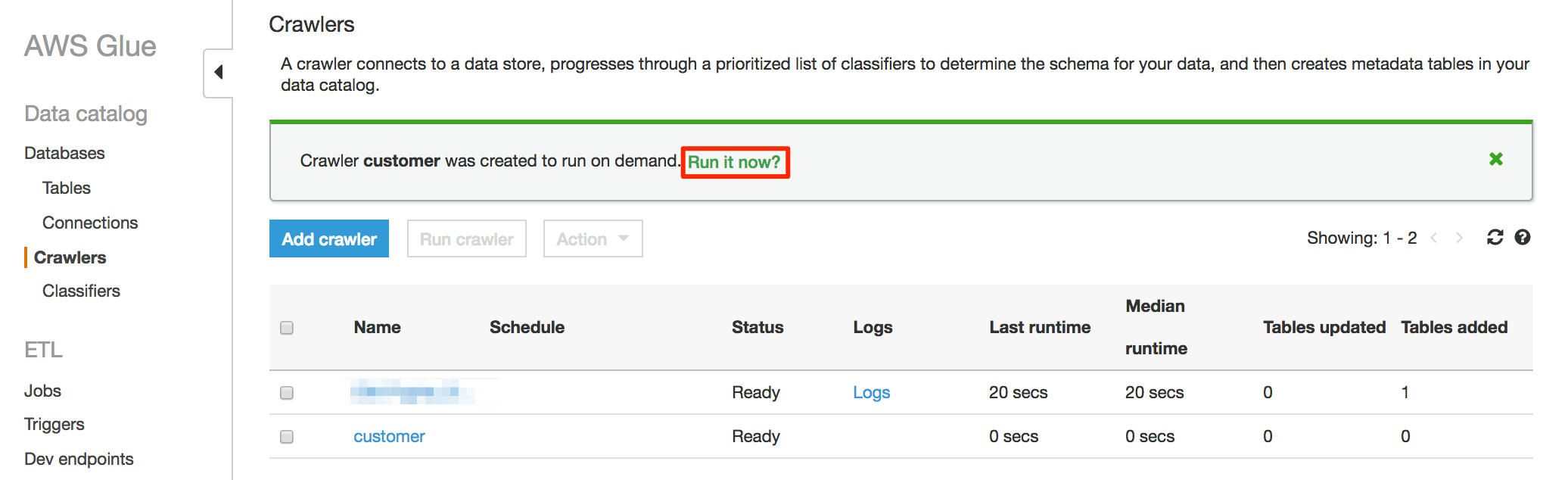This screenshot has height=480, width=1568.
Task: Go to previous page of crawlers
Action: coord(1433,238)
